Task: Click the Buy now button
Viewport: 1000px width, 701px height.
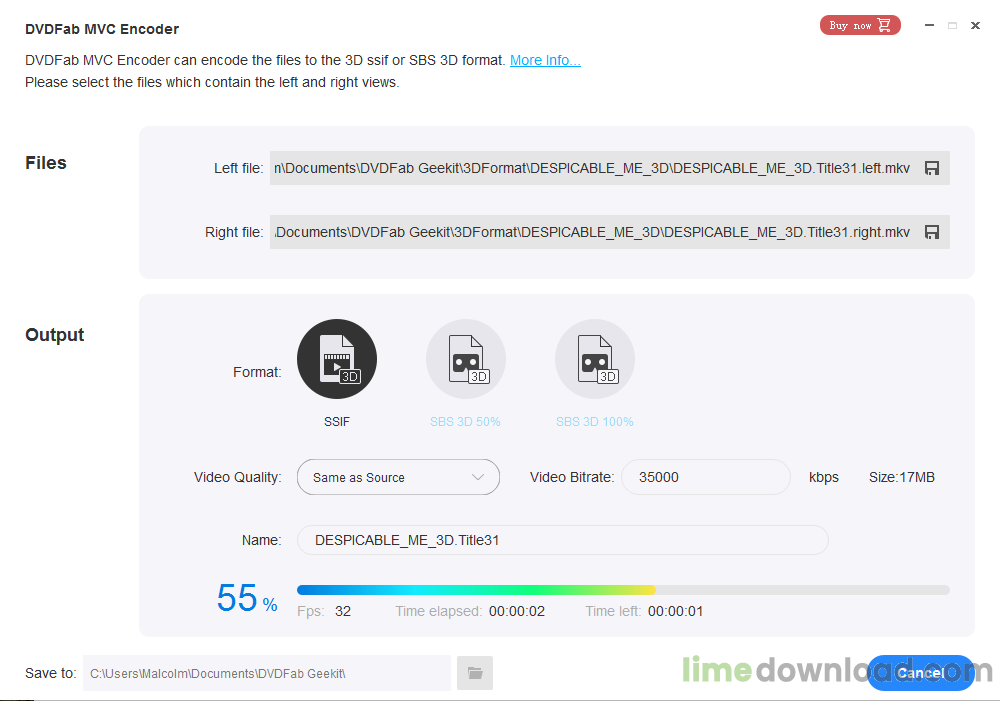Action: click(860, 25)
